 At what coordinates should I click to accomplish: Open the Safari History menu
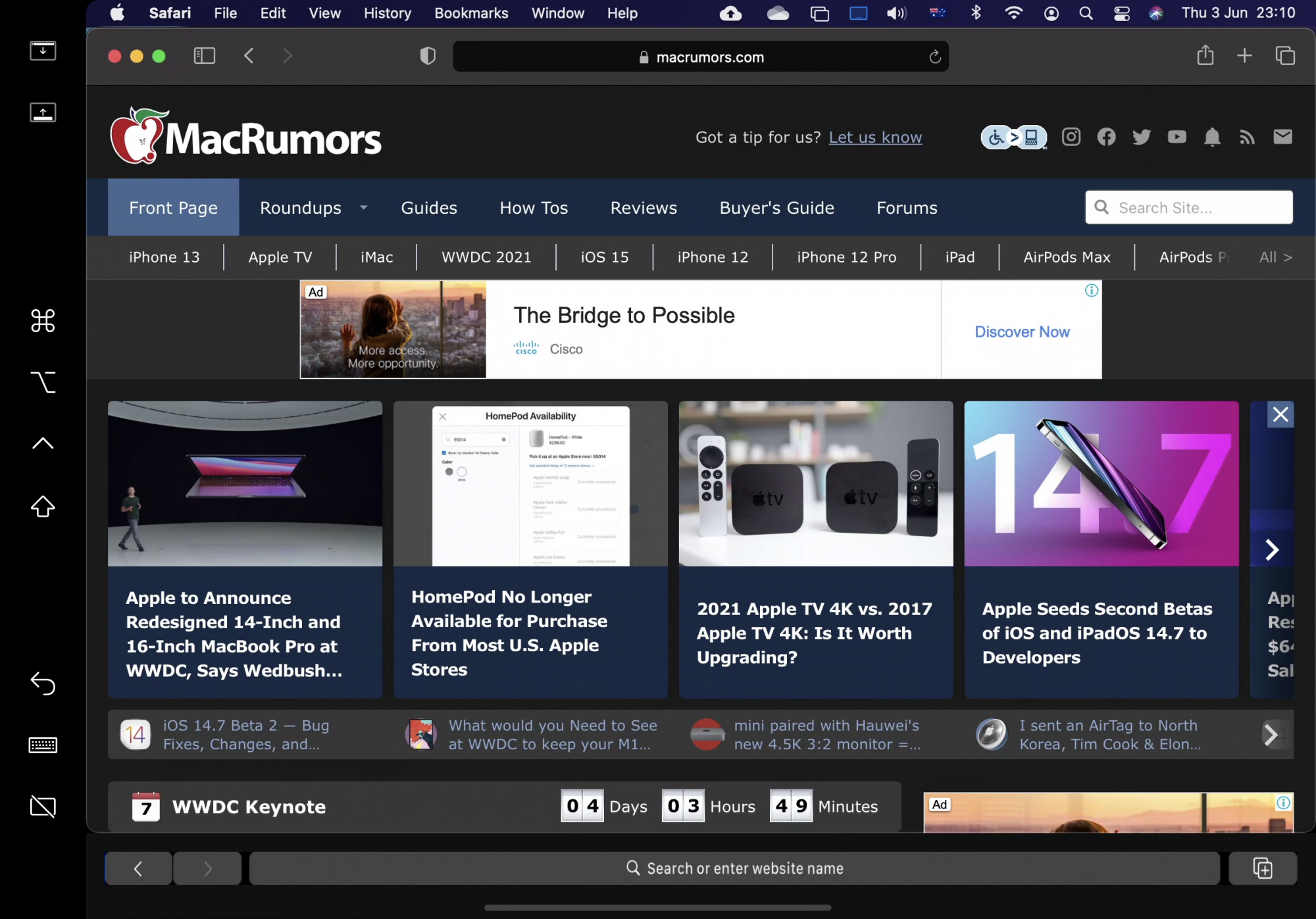[387, 13]
